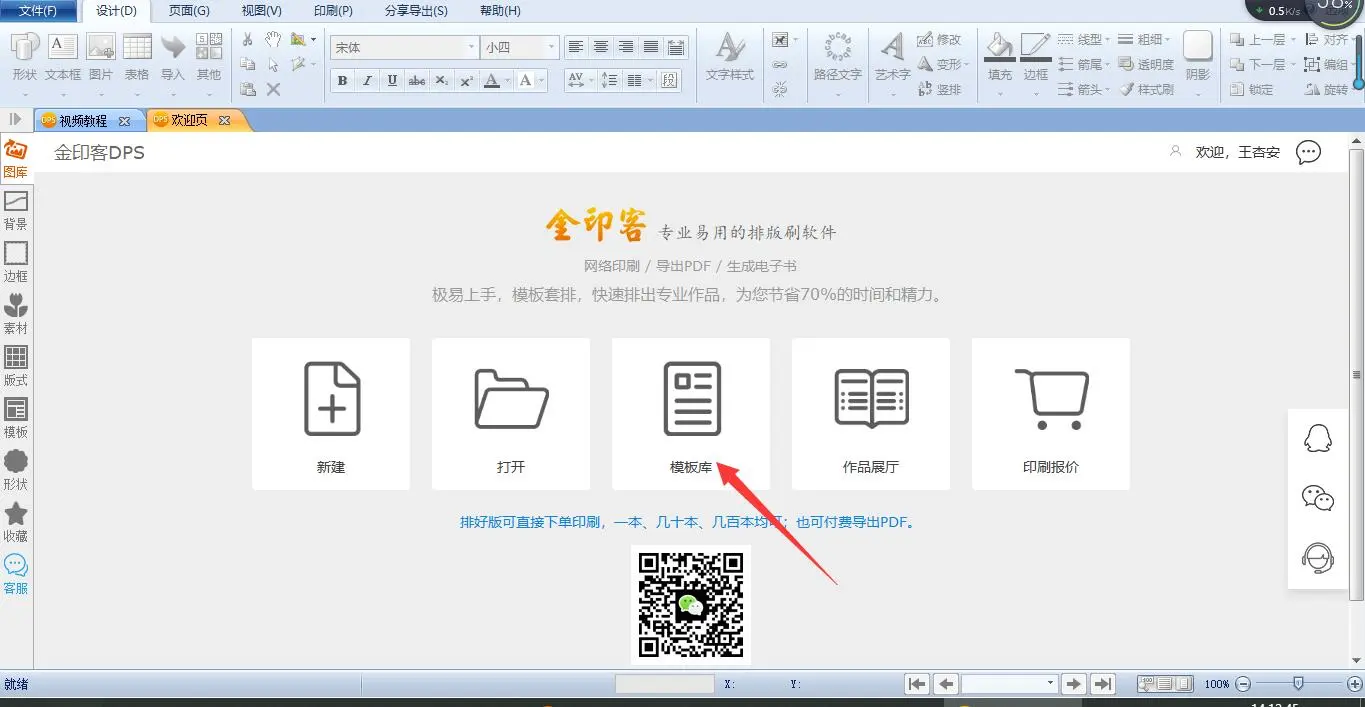Image resolution: width=1365 pixels, height=707 pixels.
Task: Click the blue print-order PDF export link
Action: 689,522
